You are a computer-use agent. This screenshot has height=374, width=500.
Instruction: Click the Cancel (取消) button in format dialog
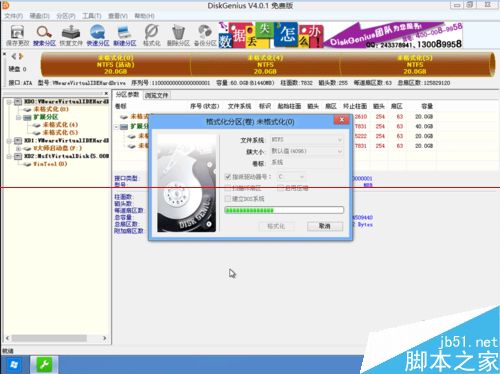325,226
